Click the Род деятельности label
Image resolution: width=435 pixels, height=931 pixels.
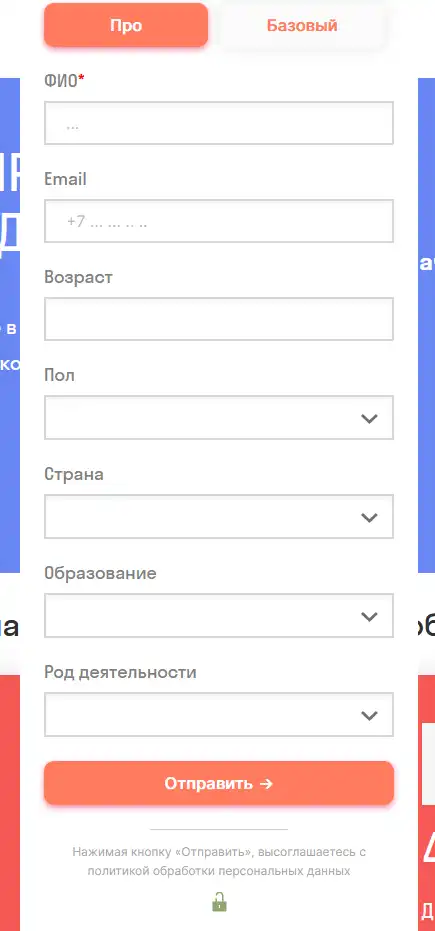point(120,673)
